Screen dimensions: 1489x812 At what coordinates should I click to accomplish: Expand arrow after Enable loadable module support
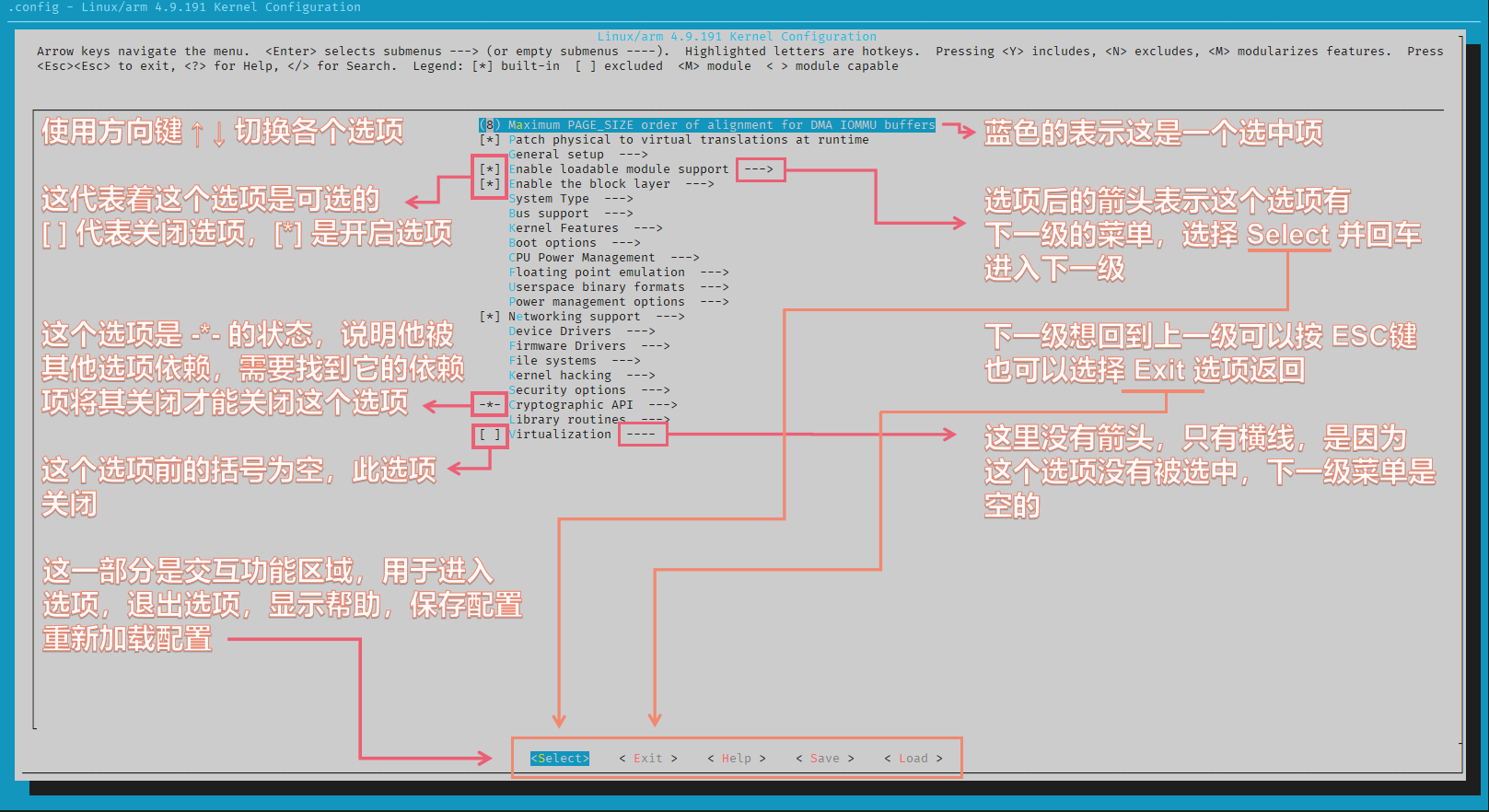[759, 169]
